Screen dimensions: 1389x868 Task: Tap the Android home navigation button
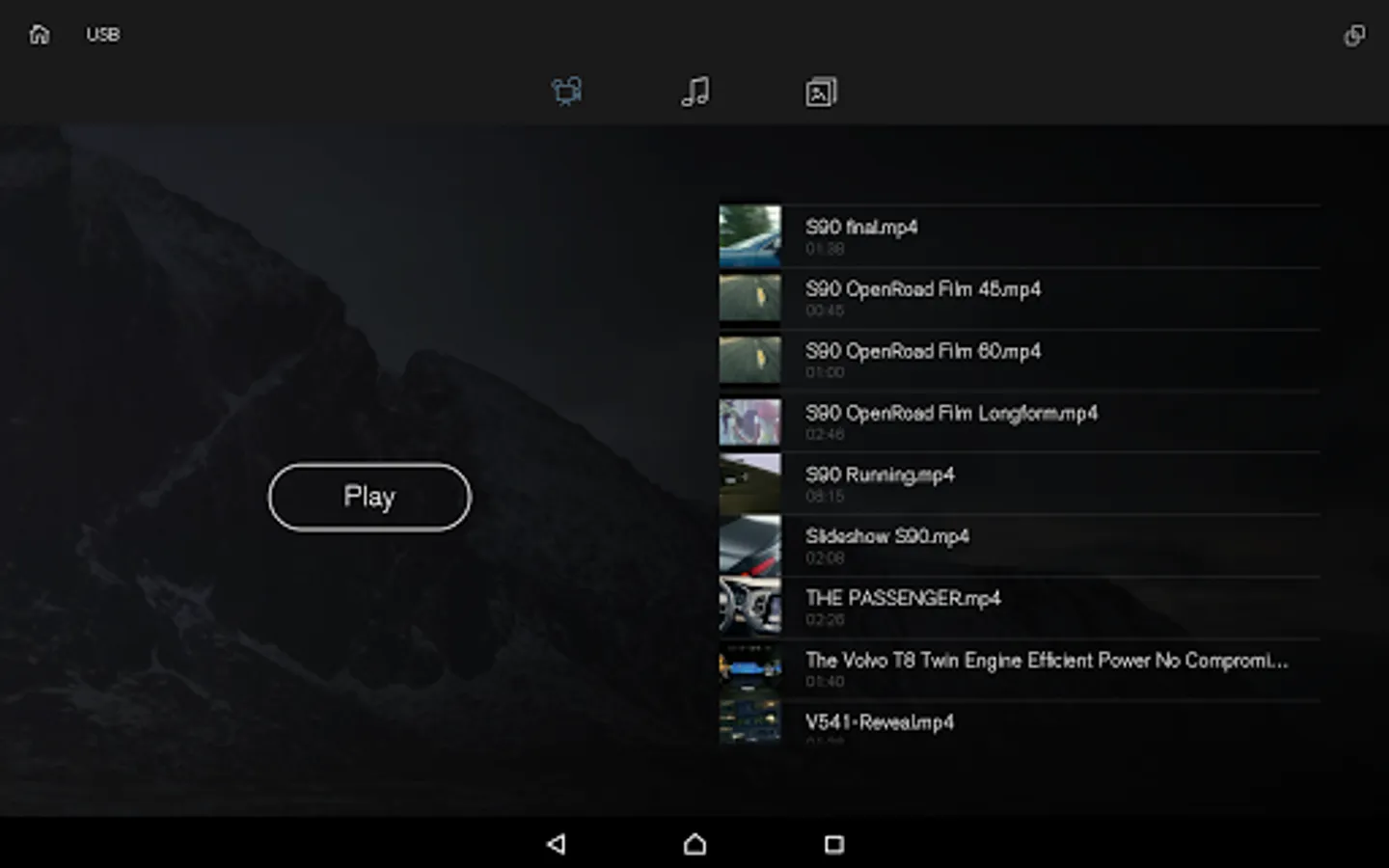pyautogui.click(x=695, y=844)
